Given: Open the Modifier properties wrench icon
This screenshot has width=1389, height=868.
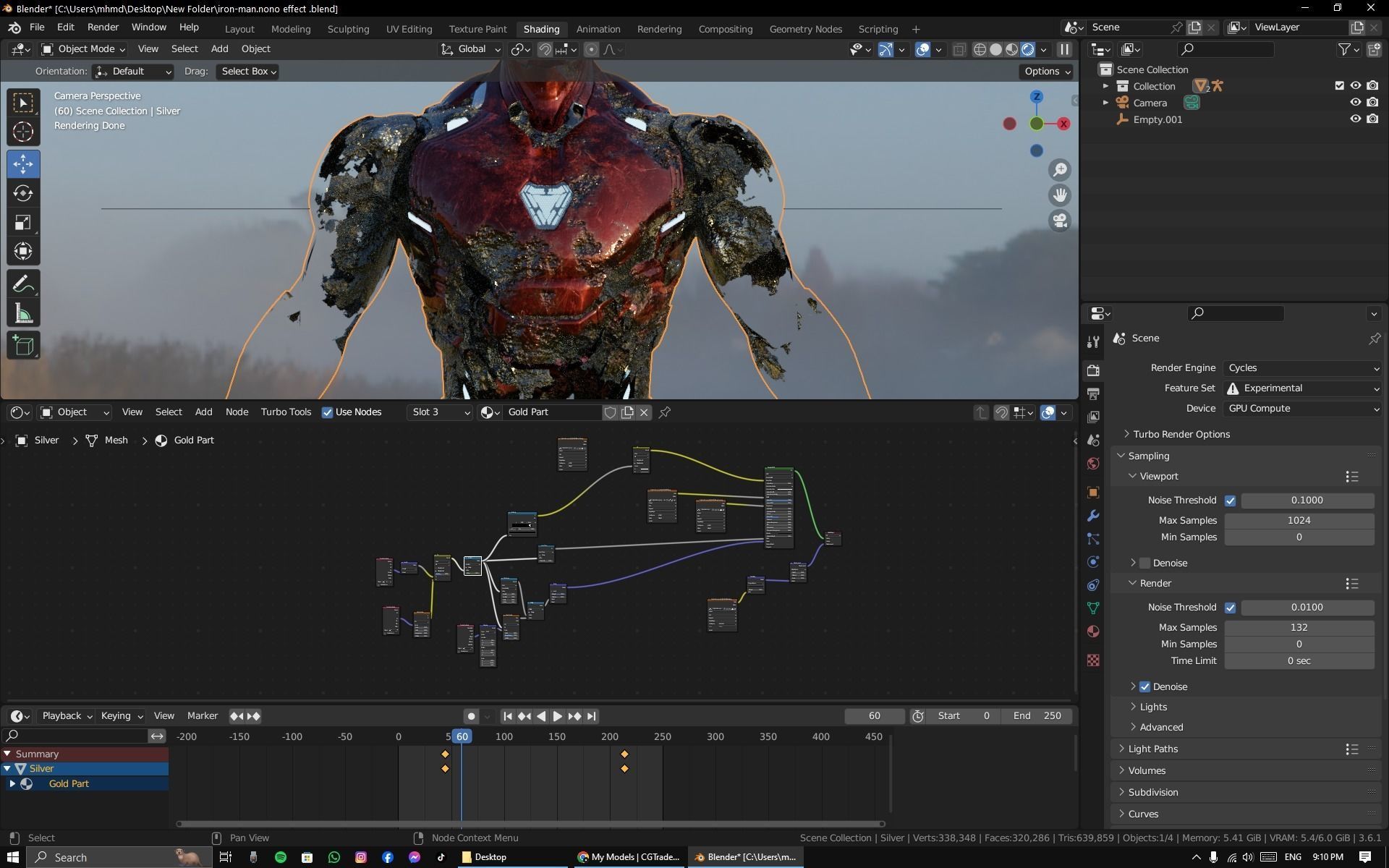Looking at the screenshot, I should [x=1093, y=516].
